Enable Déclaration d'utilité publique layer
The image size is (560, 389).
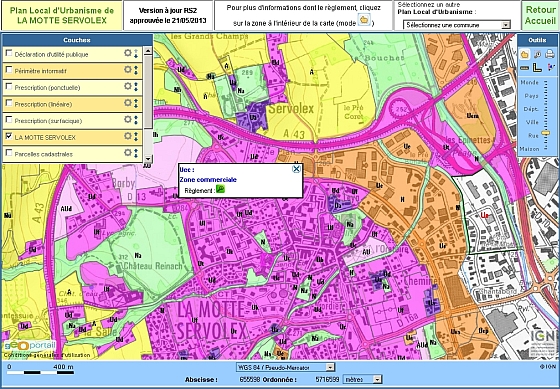(9, 53)
